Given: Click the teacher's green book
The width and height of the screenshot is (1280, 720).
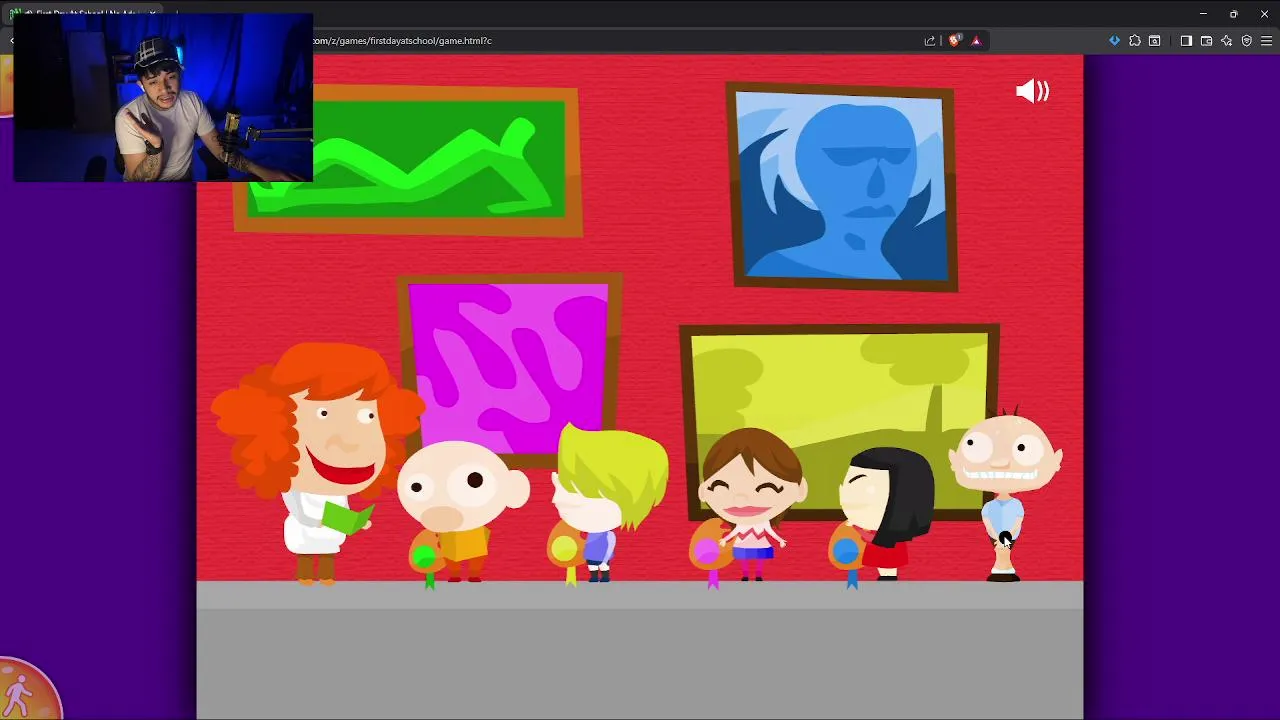Looking at the screenshot, I should tap(345, 517).
